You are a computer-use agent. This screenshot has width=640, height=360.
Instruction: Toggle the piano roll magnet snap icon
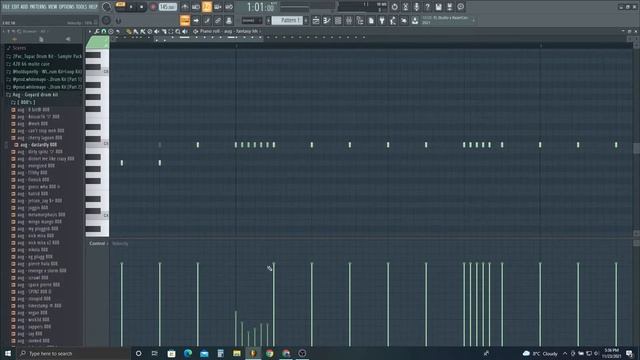tap(104, 31)
